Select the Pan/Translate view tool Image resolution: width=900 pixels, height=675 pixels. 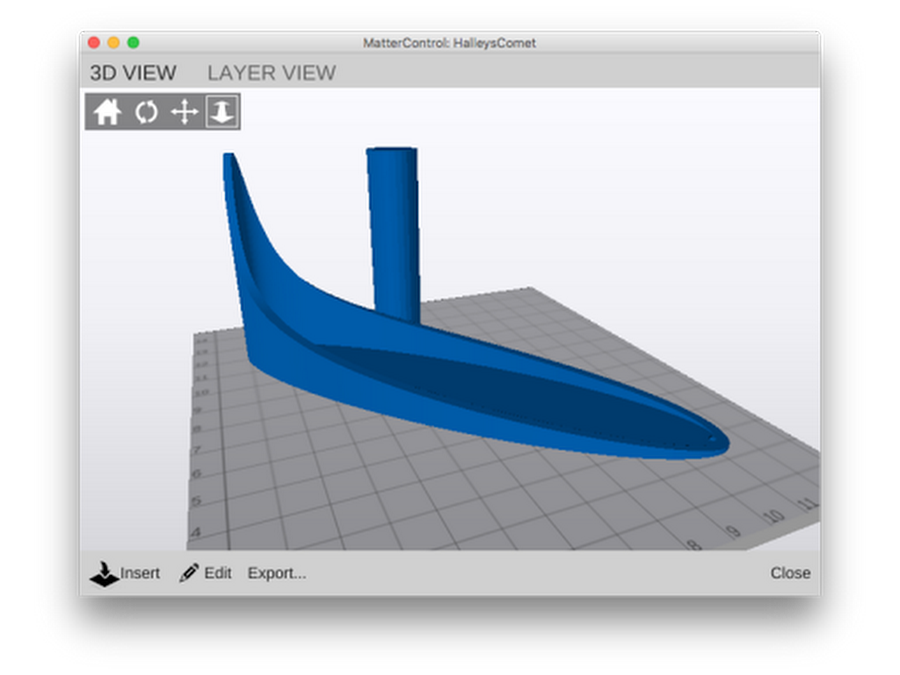click(184, 111)
